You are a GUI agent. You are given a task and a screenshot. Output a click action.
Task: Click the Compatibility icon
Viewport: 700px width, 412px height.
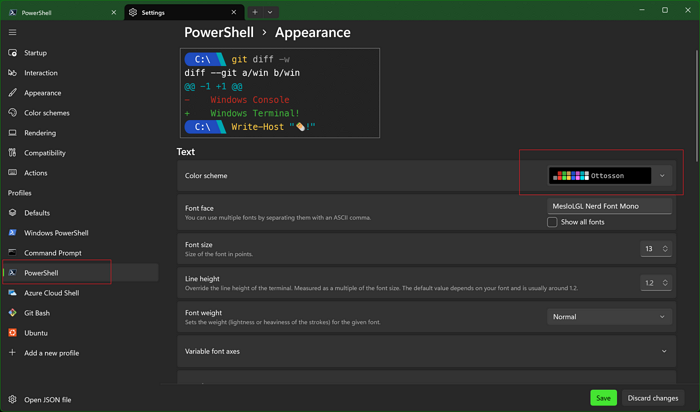[x=12, y=153]
